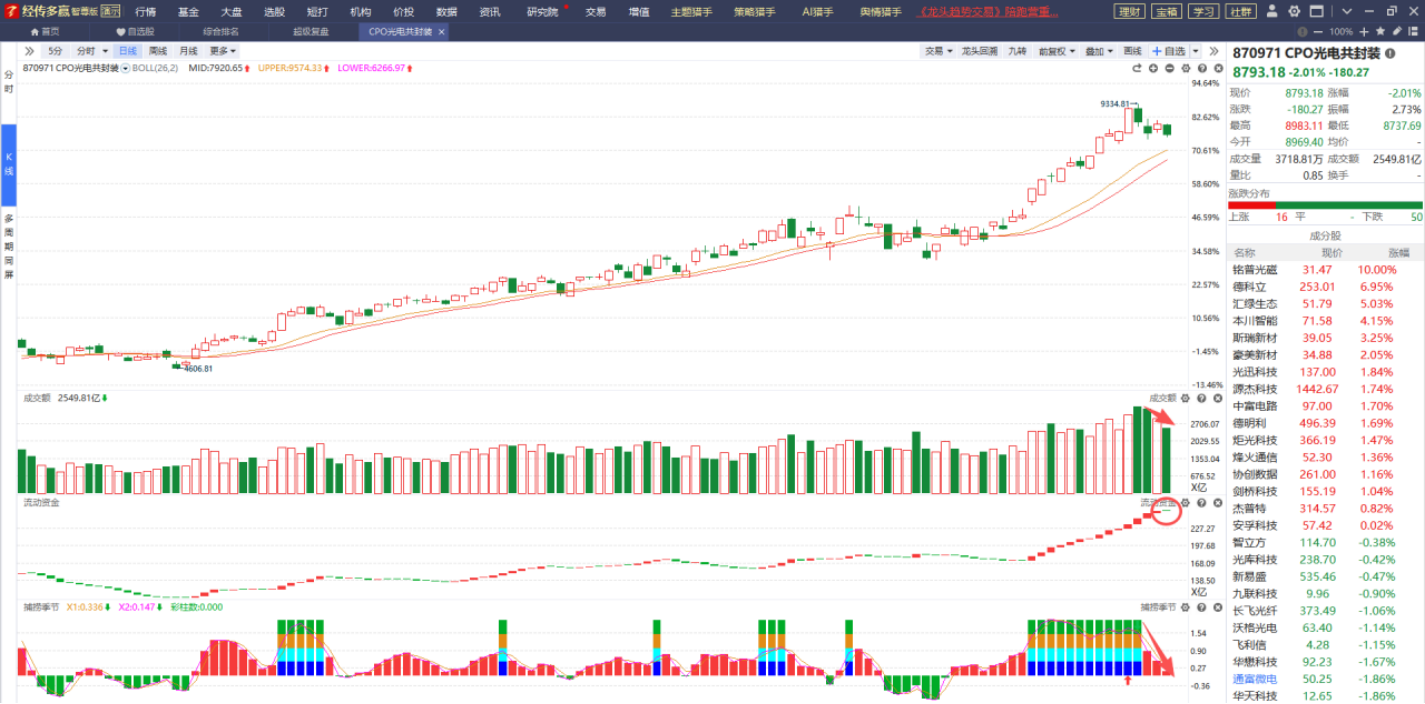
Task: Switch to the vertical 分时 view tab
Action: (8, 82)
